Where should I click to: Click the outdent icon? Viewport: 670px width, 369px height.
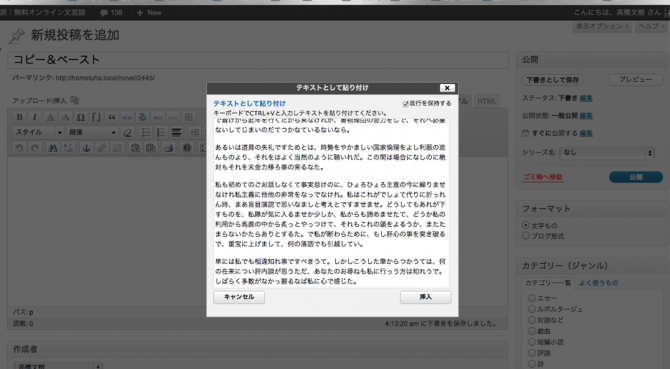coord(194,132)
